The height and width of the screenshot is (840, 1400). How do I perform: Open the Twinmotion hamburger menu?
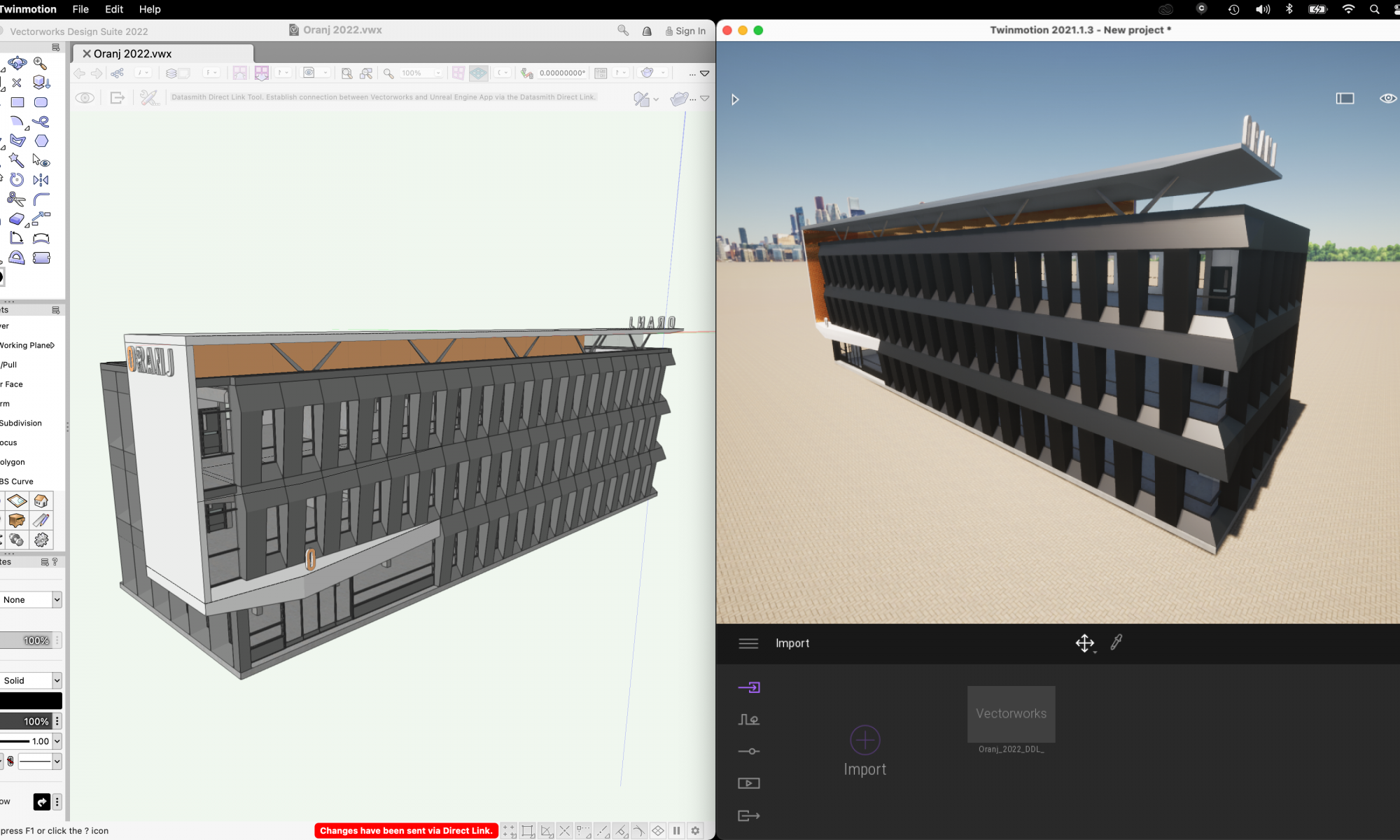748,643
